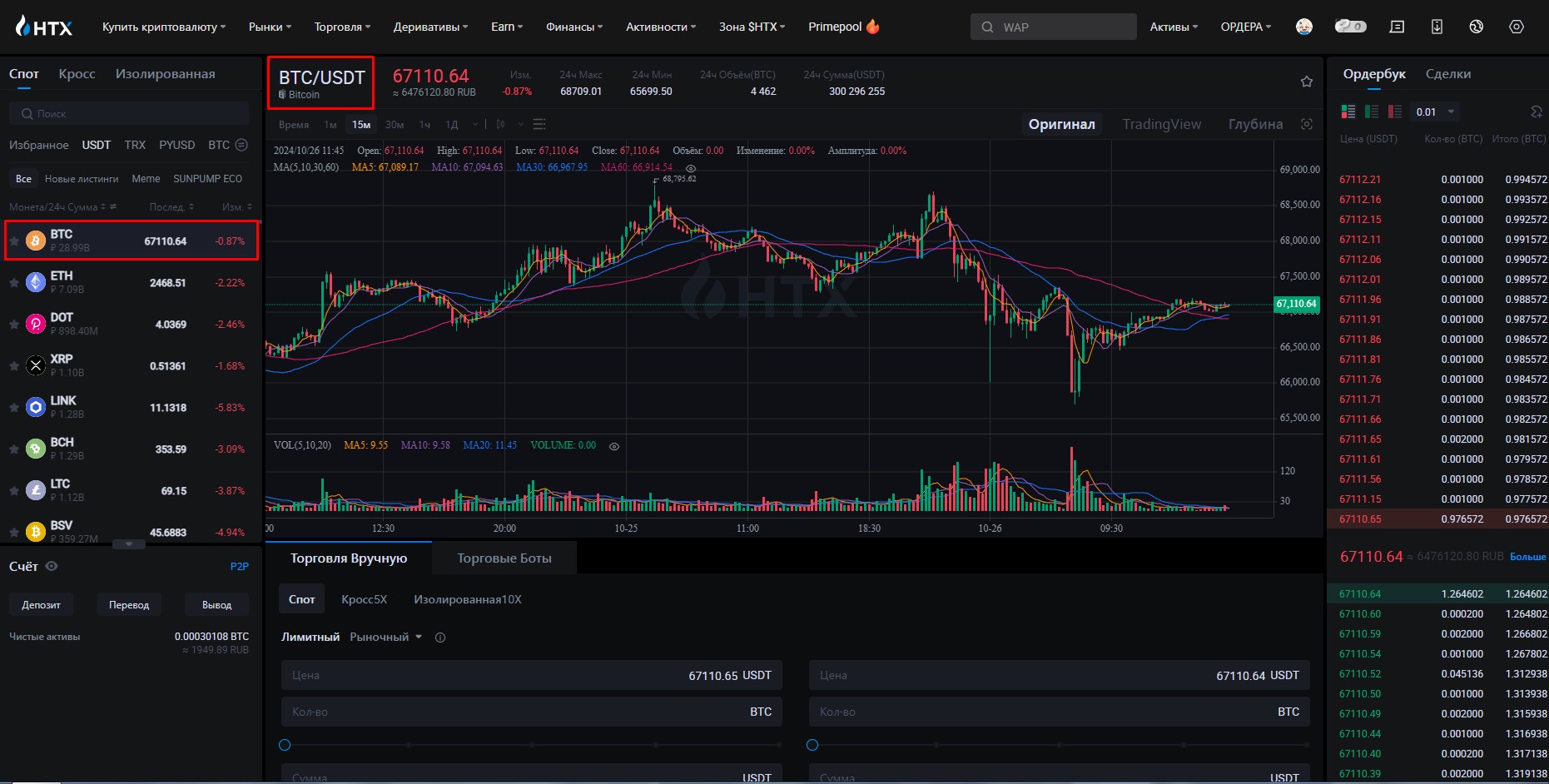Click the download app phone icon
The width and height of the screenshot is (1549, 784).
tap(1437, 27)
